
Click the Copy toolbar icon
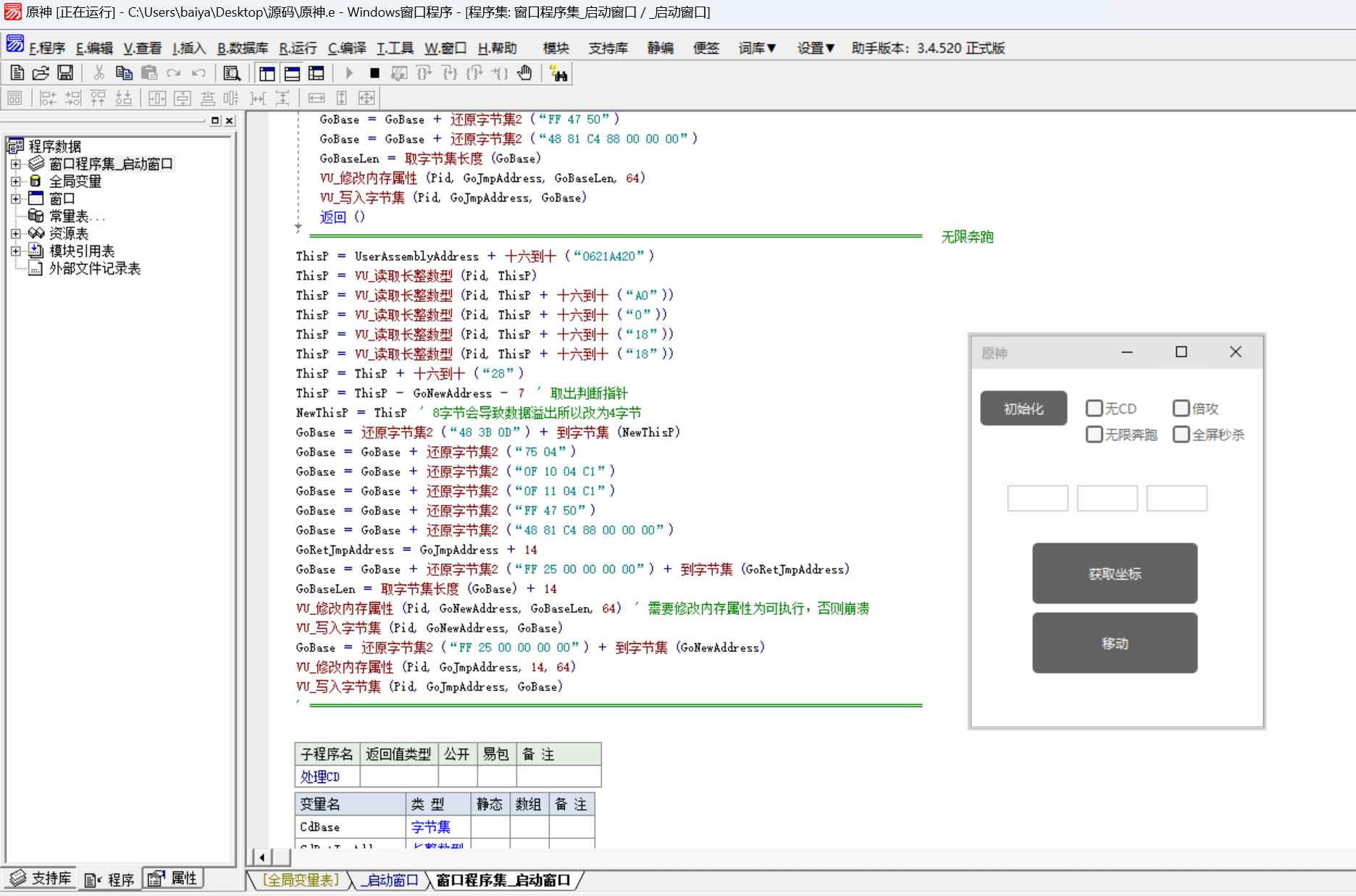[124, 73]
